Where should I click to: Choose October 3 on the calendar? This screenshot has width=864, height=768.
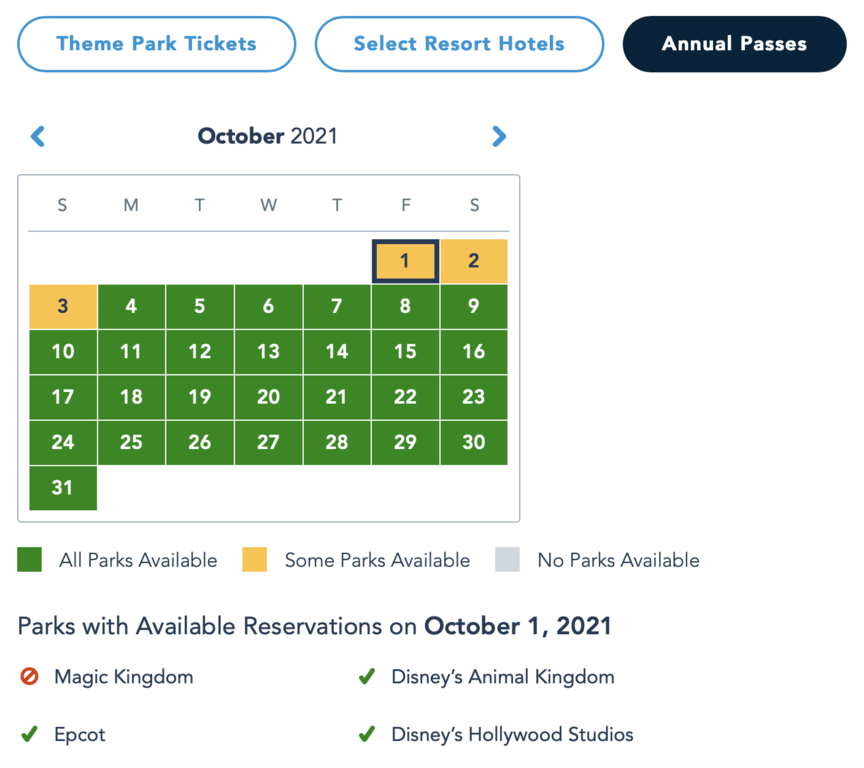63,307
